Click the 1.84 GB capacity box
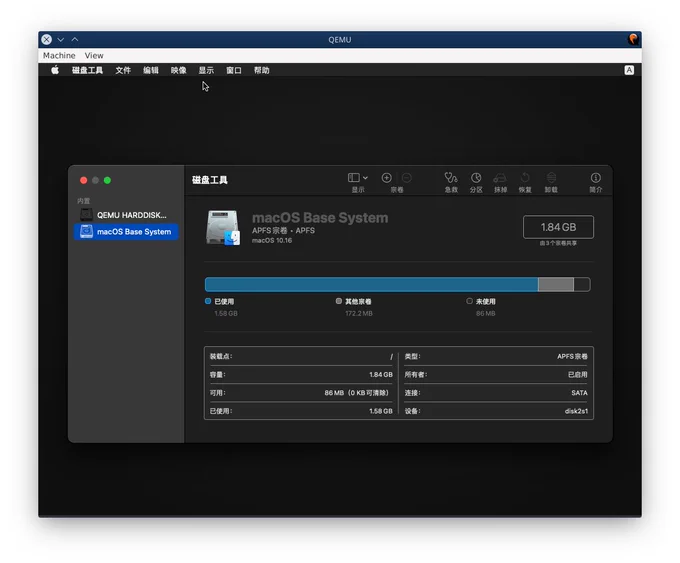The height and width of the screenshot is (563, 680). [x=558, y=227]
